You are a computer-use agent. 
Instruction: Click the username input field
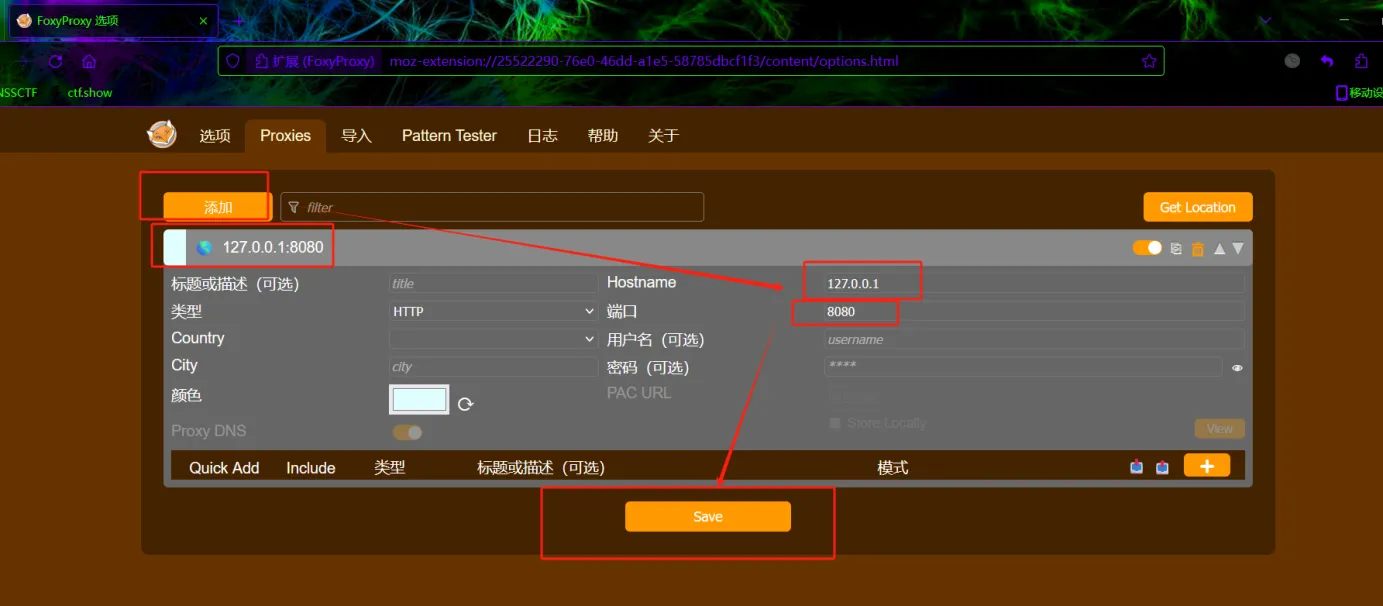pos(1034,339)
